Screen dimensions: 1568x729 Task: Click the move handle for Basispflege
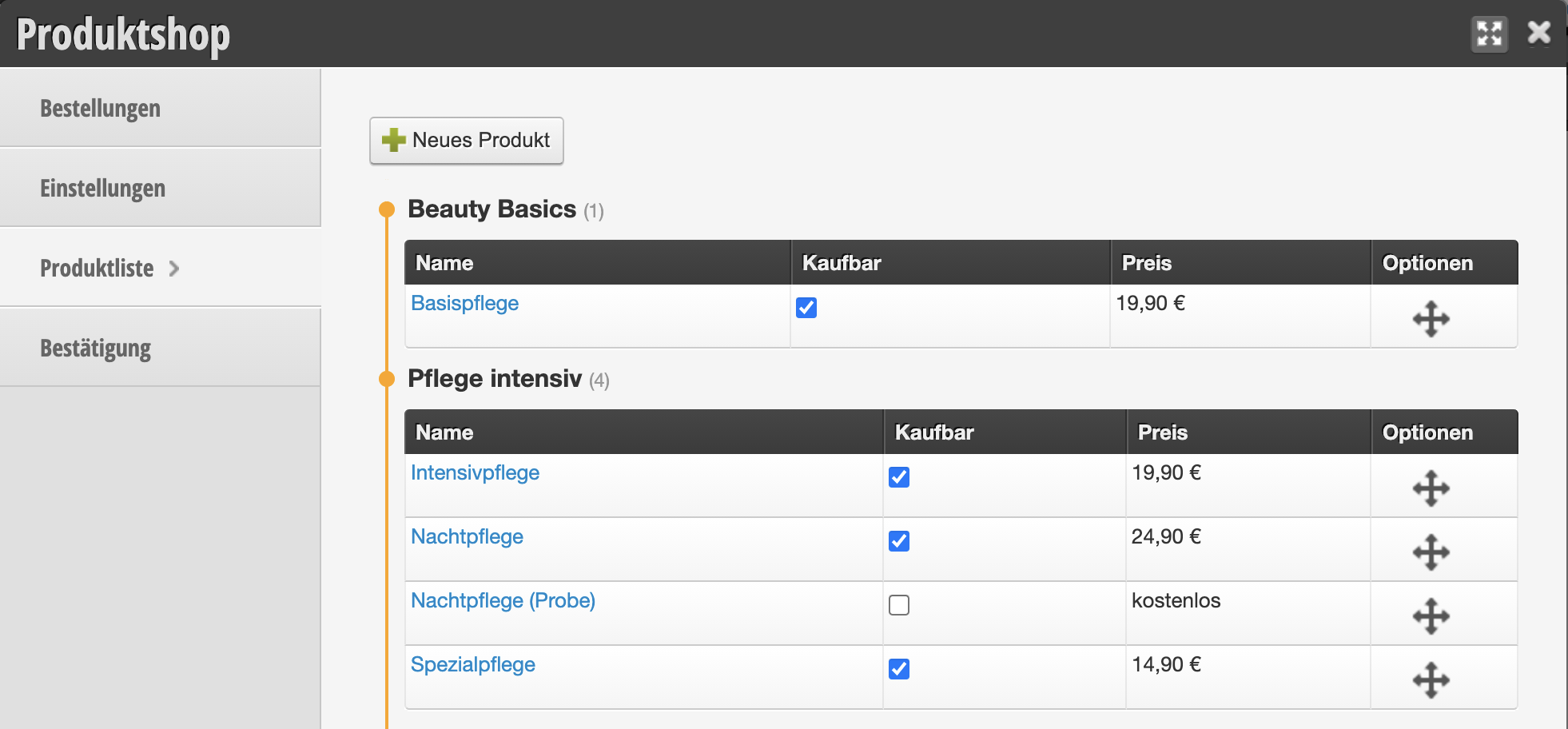1431,319
